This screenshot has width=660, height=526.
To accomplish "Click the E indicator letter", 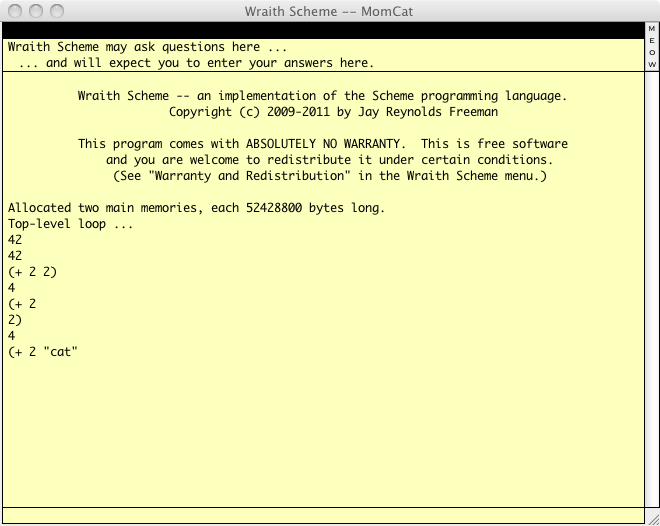I will pos(652,41).
